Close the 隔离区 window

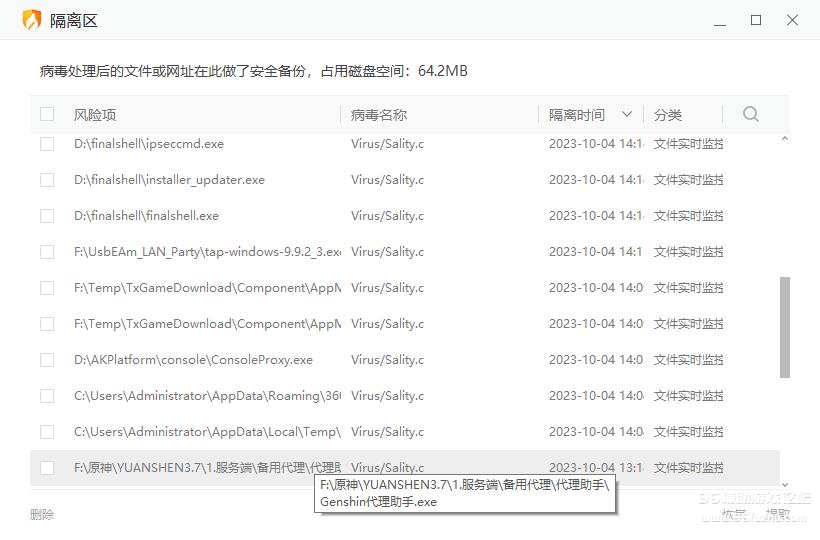(x=792, y=20)
